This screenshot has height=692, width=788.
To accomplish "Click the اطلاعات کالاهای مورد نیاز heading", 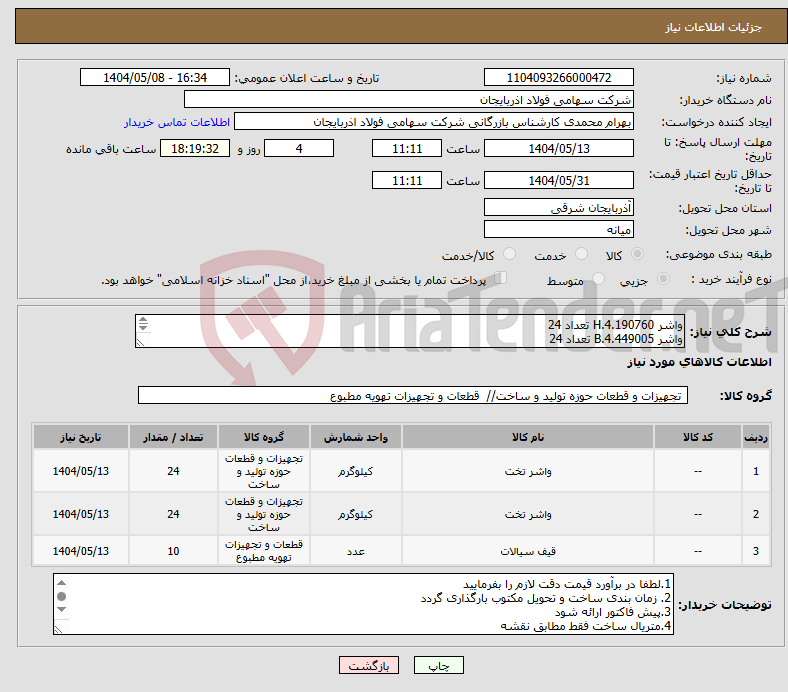I will [x=699, y=362].
